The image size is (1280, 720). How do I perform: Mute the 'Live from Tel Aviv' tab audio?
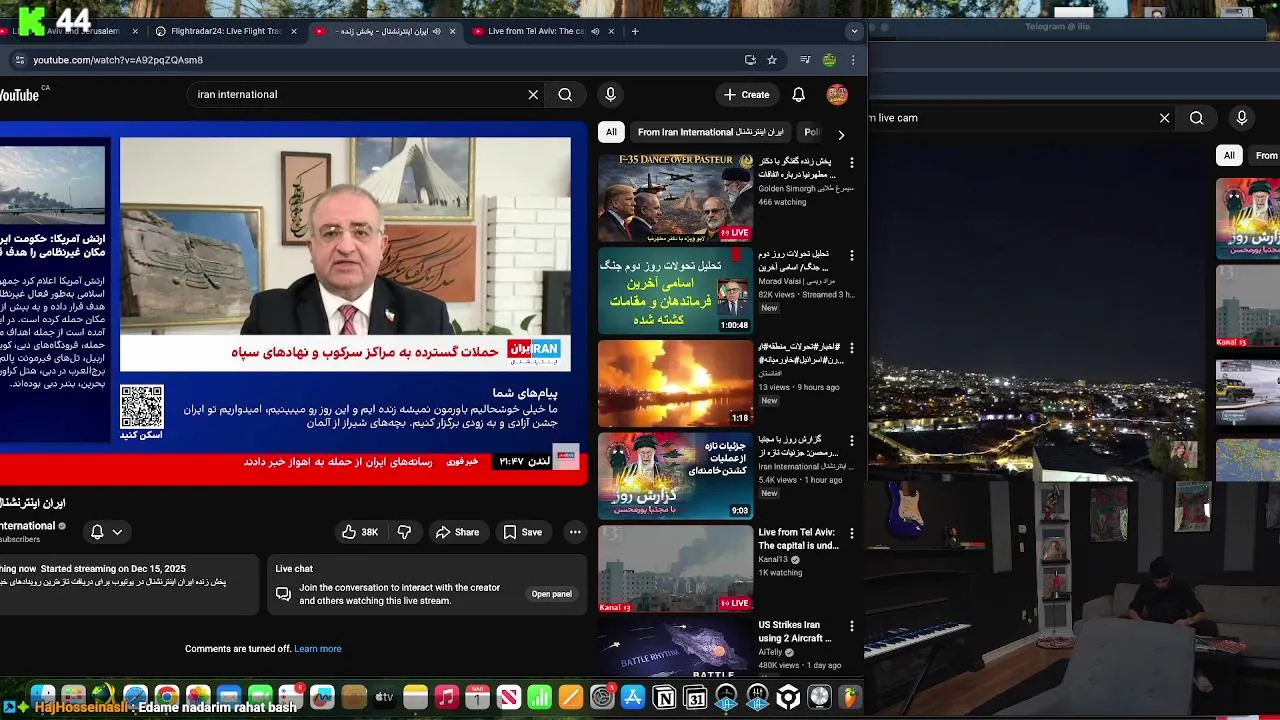coord(595,31)
